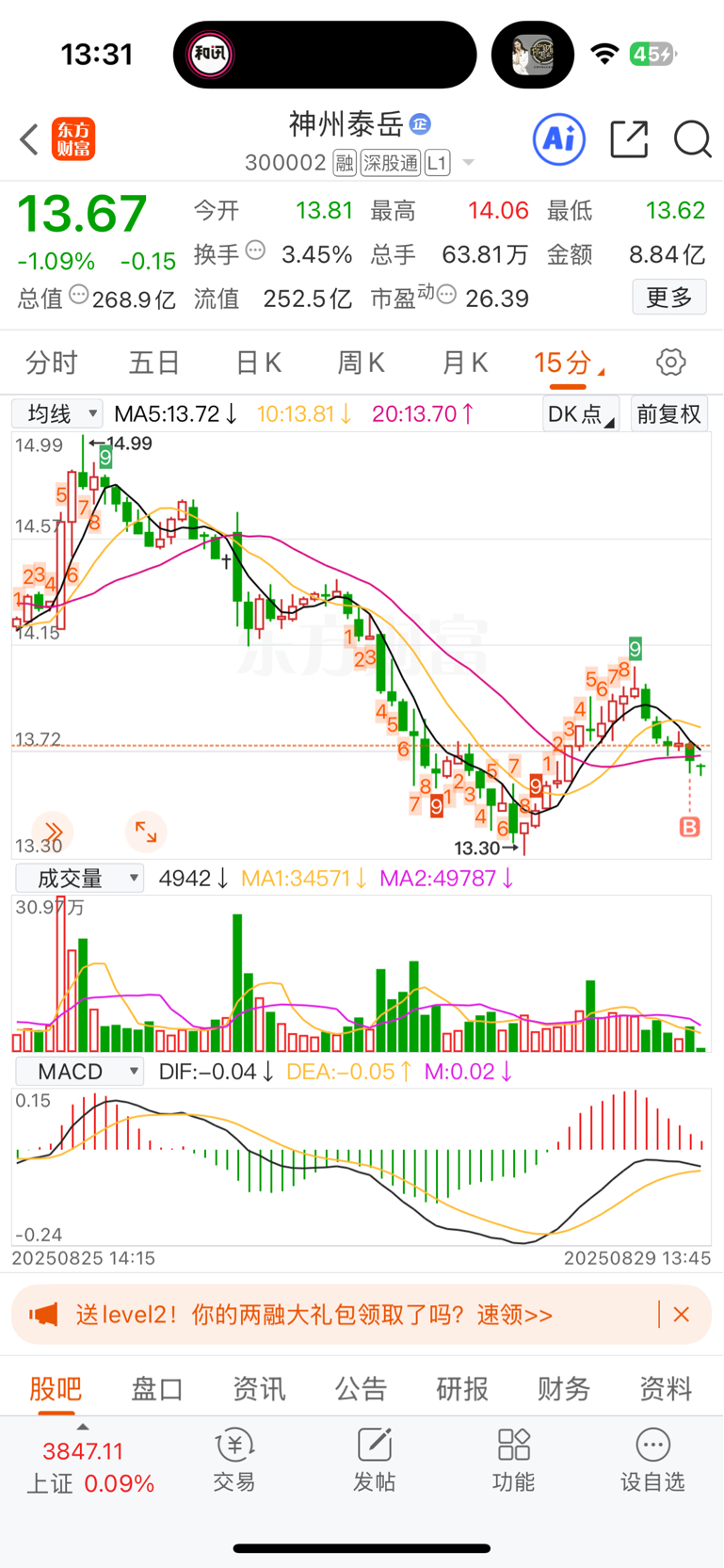The width and height of the screenshot is (724, 1568).
Task: Switch to 分时 chart tab
Action: 52,363
